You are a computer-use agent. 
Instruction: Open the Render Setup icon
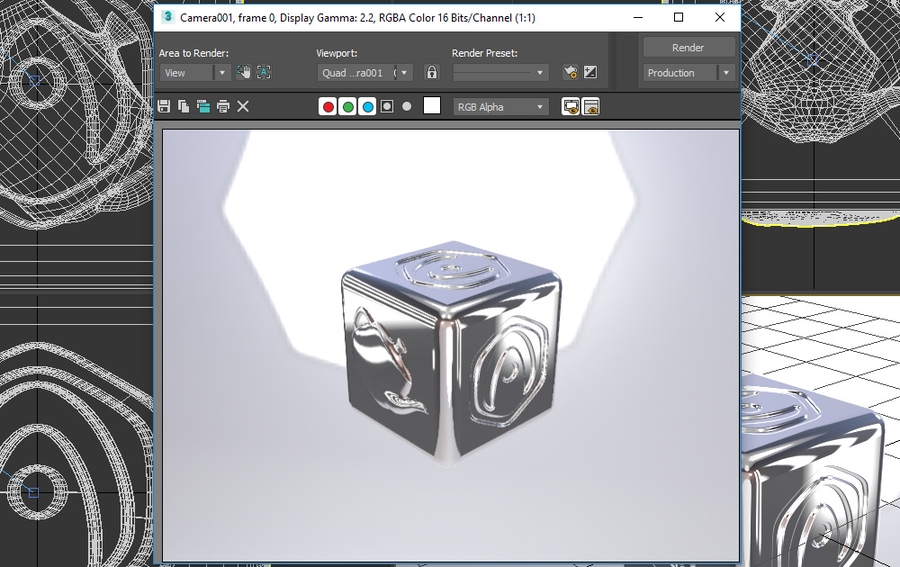(570, 72)
